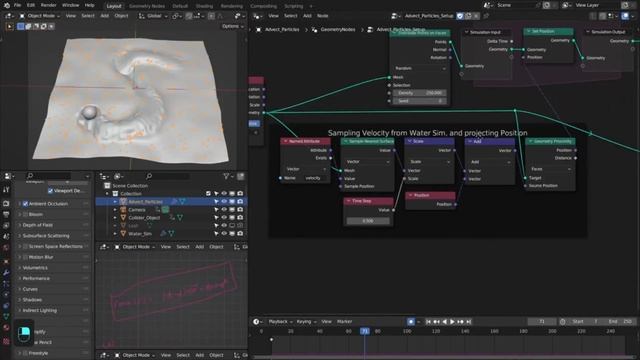
Task: Click the velocity Name field
Action: point(314,178)
